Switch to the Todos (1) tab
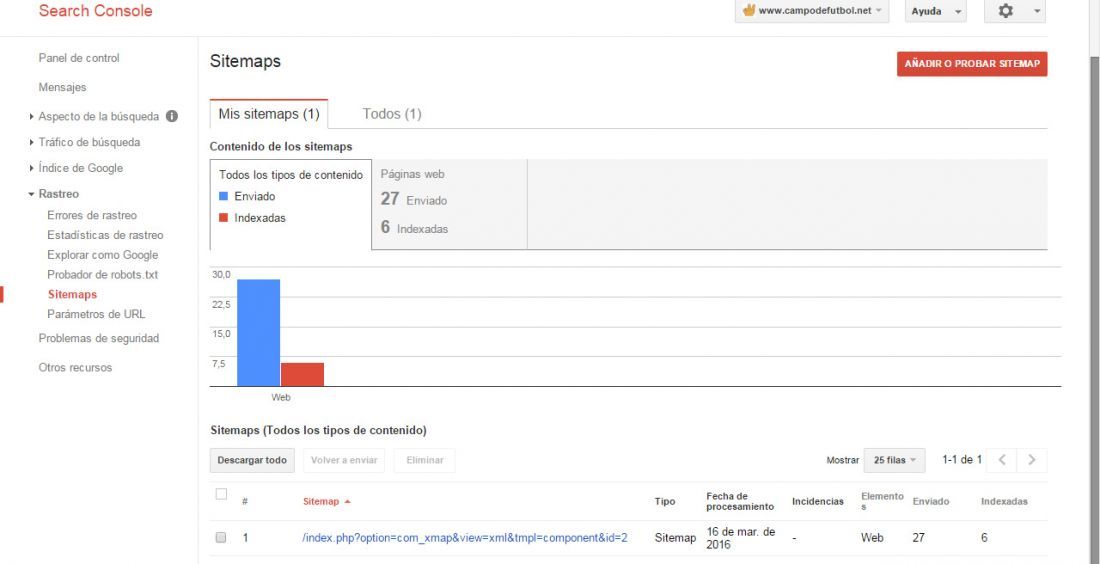This screenshot has width=1100, height=564. pos(391,114)
